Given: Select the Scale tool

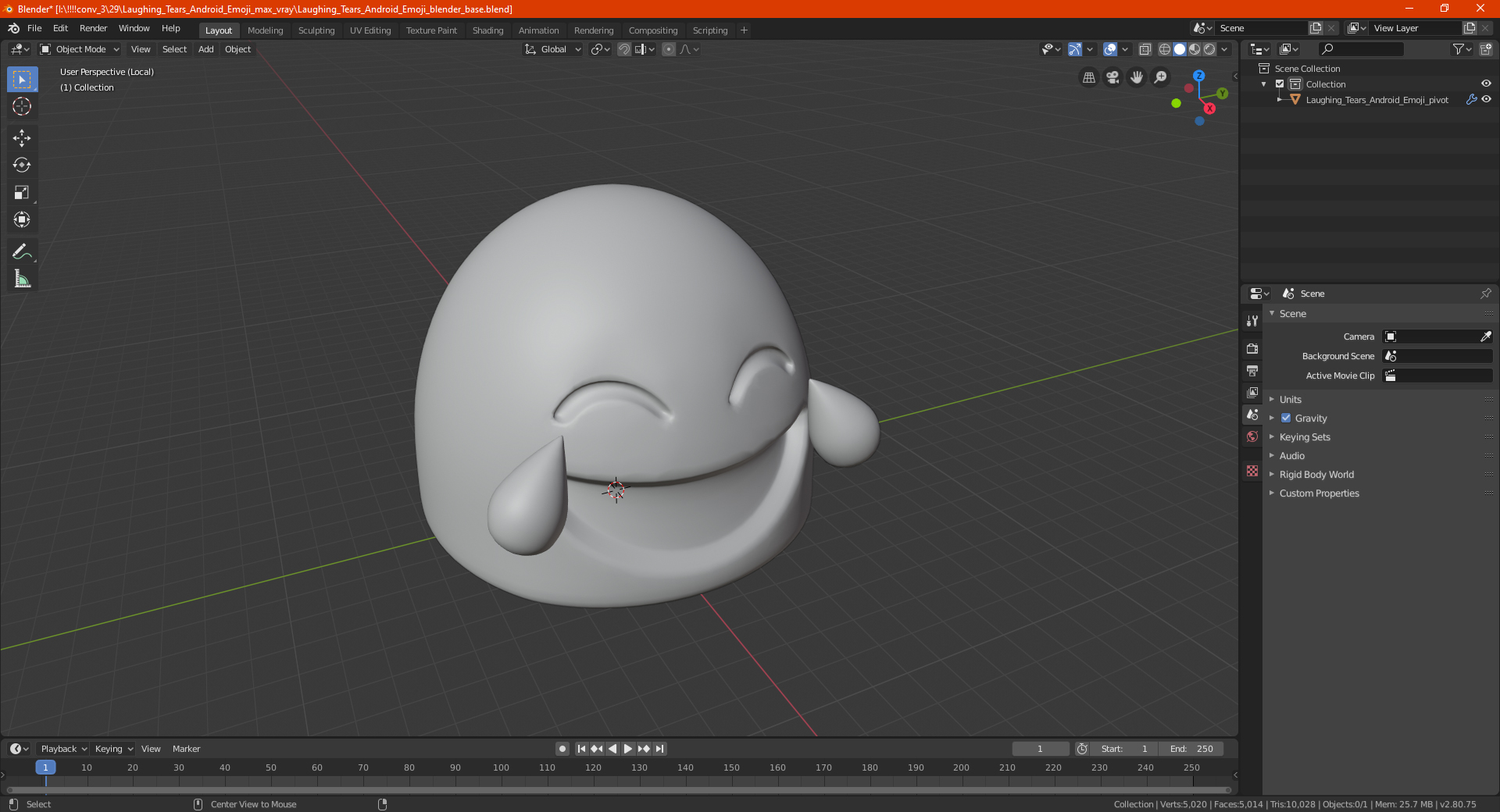Looking at the screenshot, I should [x=22, y=192].
